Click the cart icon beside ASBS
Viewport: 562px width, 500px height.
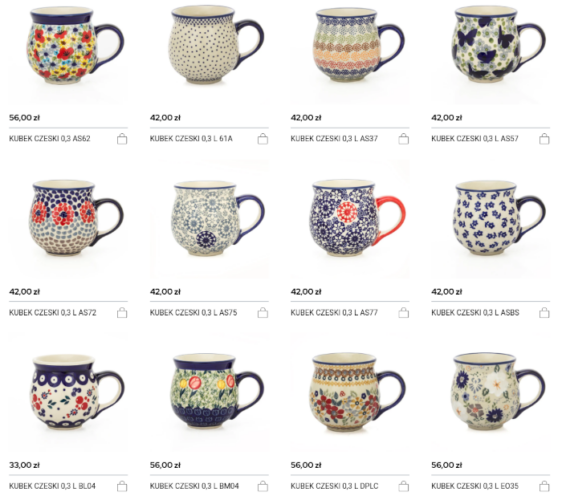tap(544, 313)
